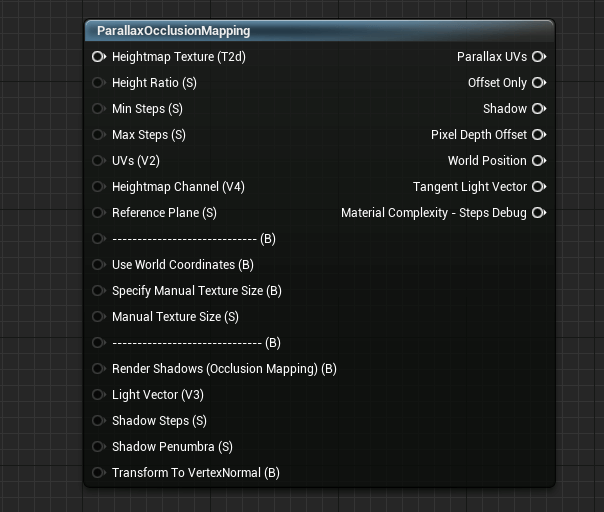Click the Pixel Depth Offset output pin
604x512 pixels.
[x=538, y=135]
